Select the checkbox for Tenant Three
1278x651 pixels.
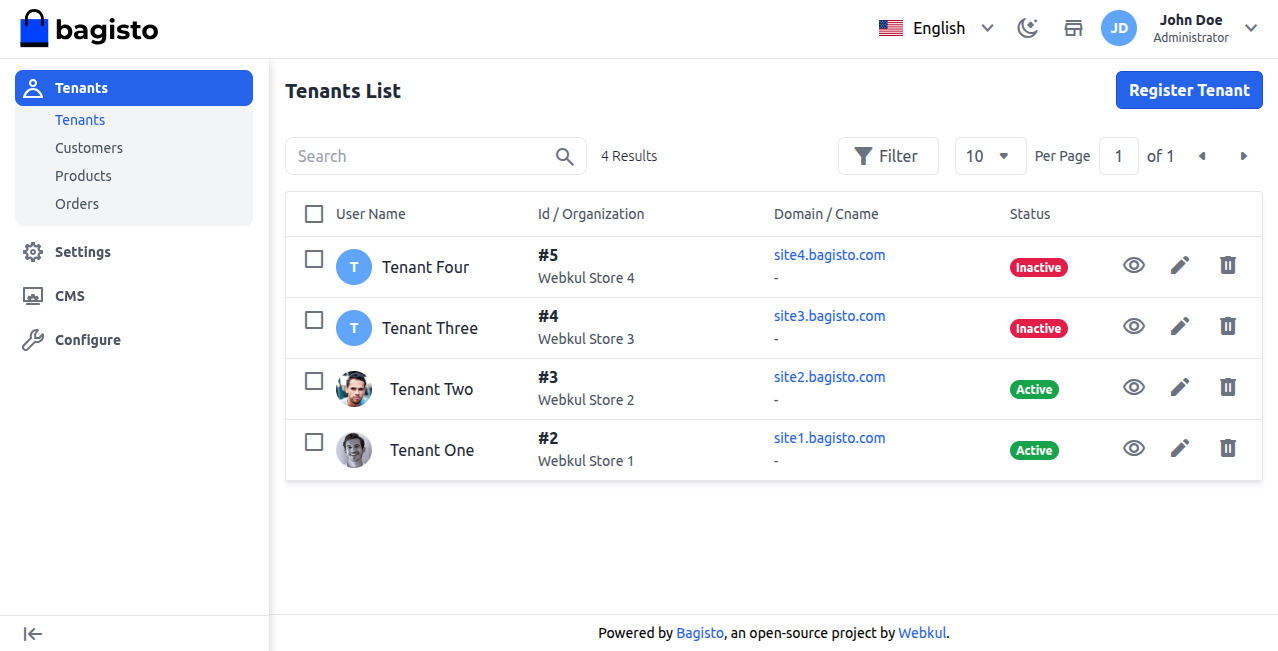314,320
